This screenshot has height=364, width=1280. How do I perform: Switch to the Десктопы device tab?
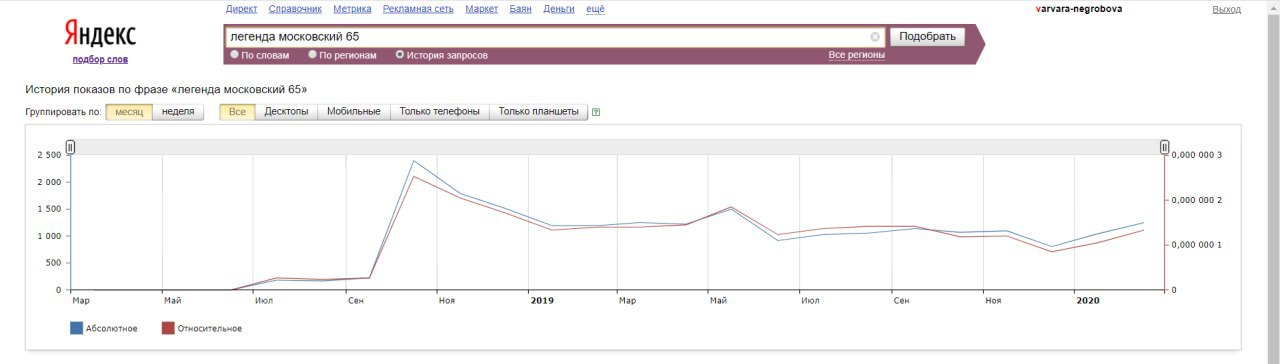coord(286,111)
